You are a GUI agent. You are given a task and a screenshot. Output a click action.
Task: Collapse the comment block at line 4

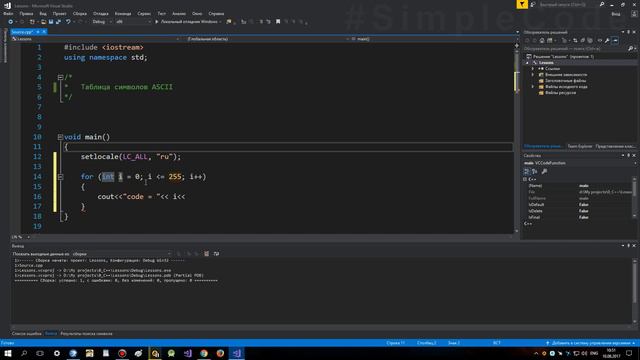[60, 77]
